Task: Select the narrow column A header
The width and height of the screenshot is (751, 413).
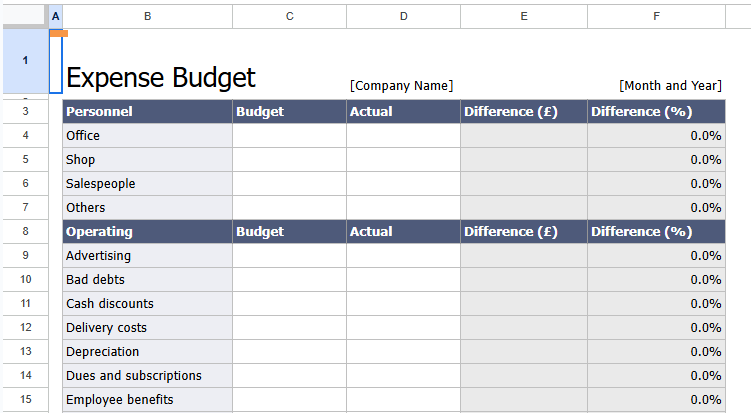Action: (55, 16)
